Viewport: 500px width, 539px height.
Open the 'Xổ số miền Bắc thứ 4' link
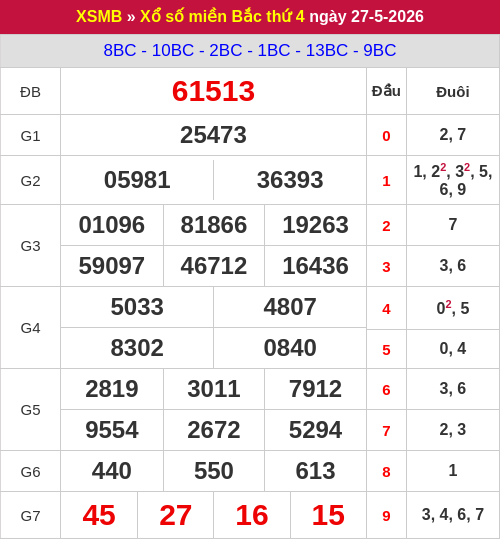(222, 16)
